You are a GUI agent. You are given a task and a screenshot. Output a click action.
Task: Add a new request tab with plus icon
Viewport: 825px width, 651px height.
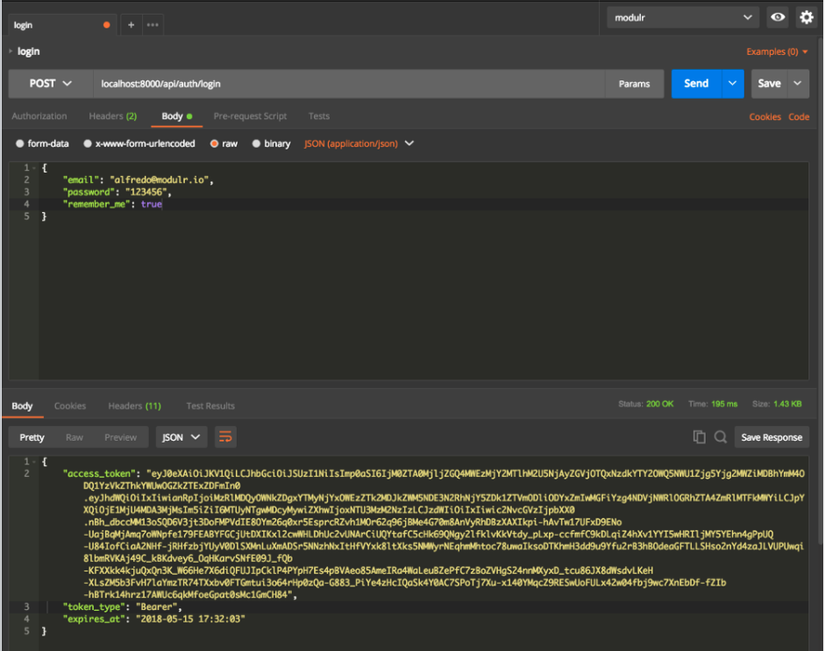(x=131, y=25)
